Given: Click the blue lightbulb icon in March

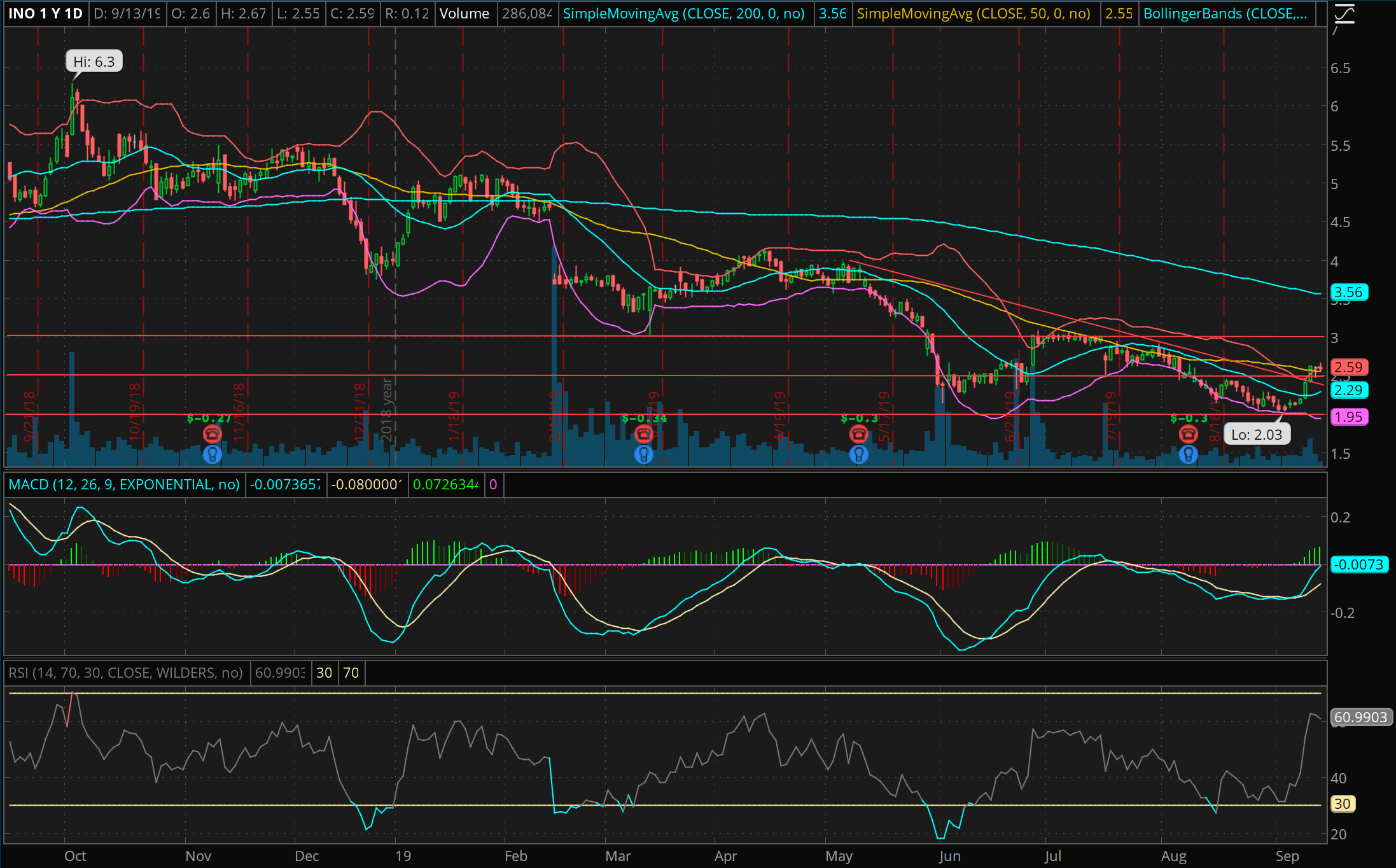Looking at the screenshot, I should tap(643, 454).
